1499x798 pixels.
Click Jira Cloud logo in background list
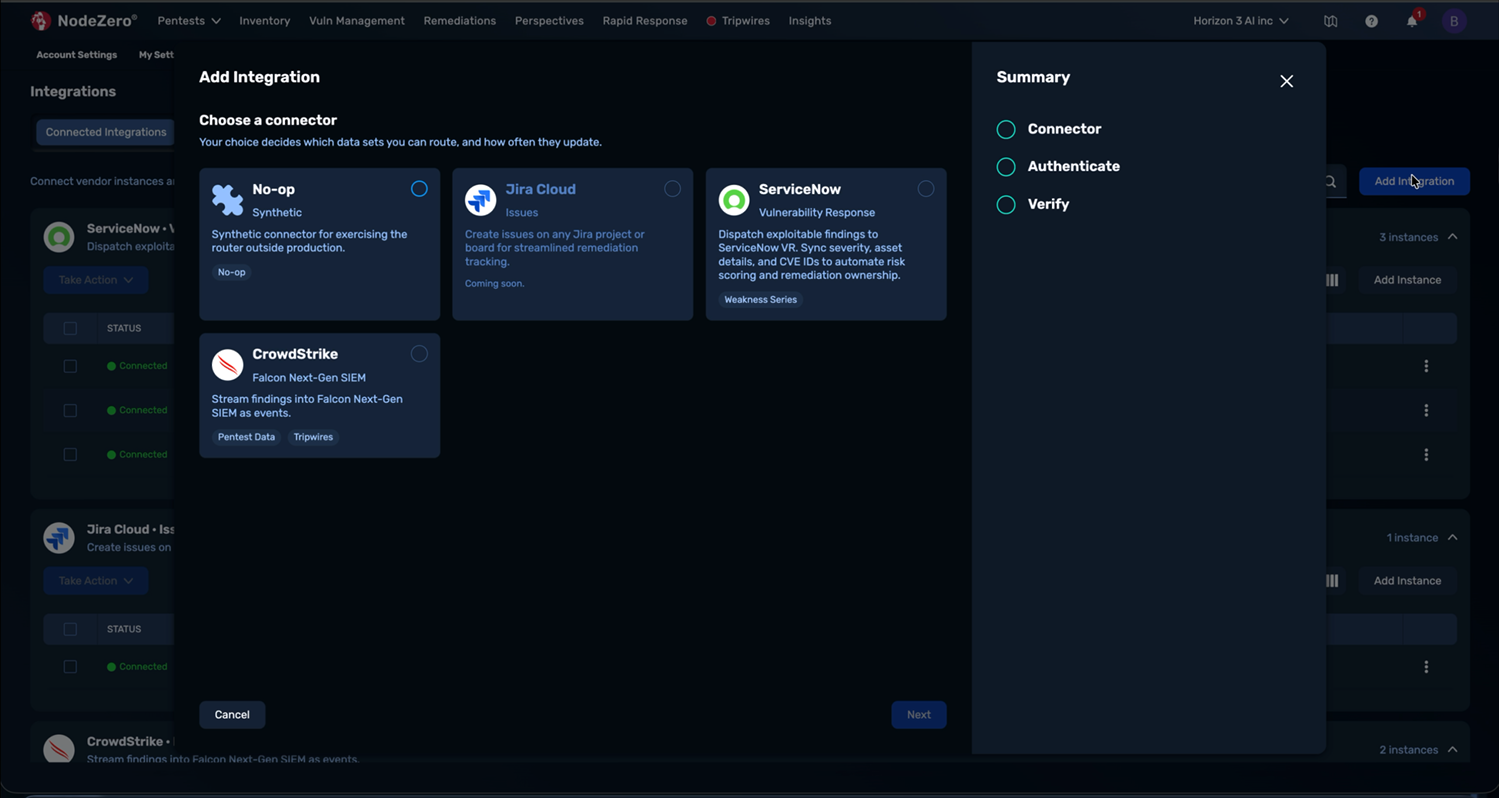coord(59,538)
